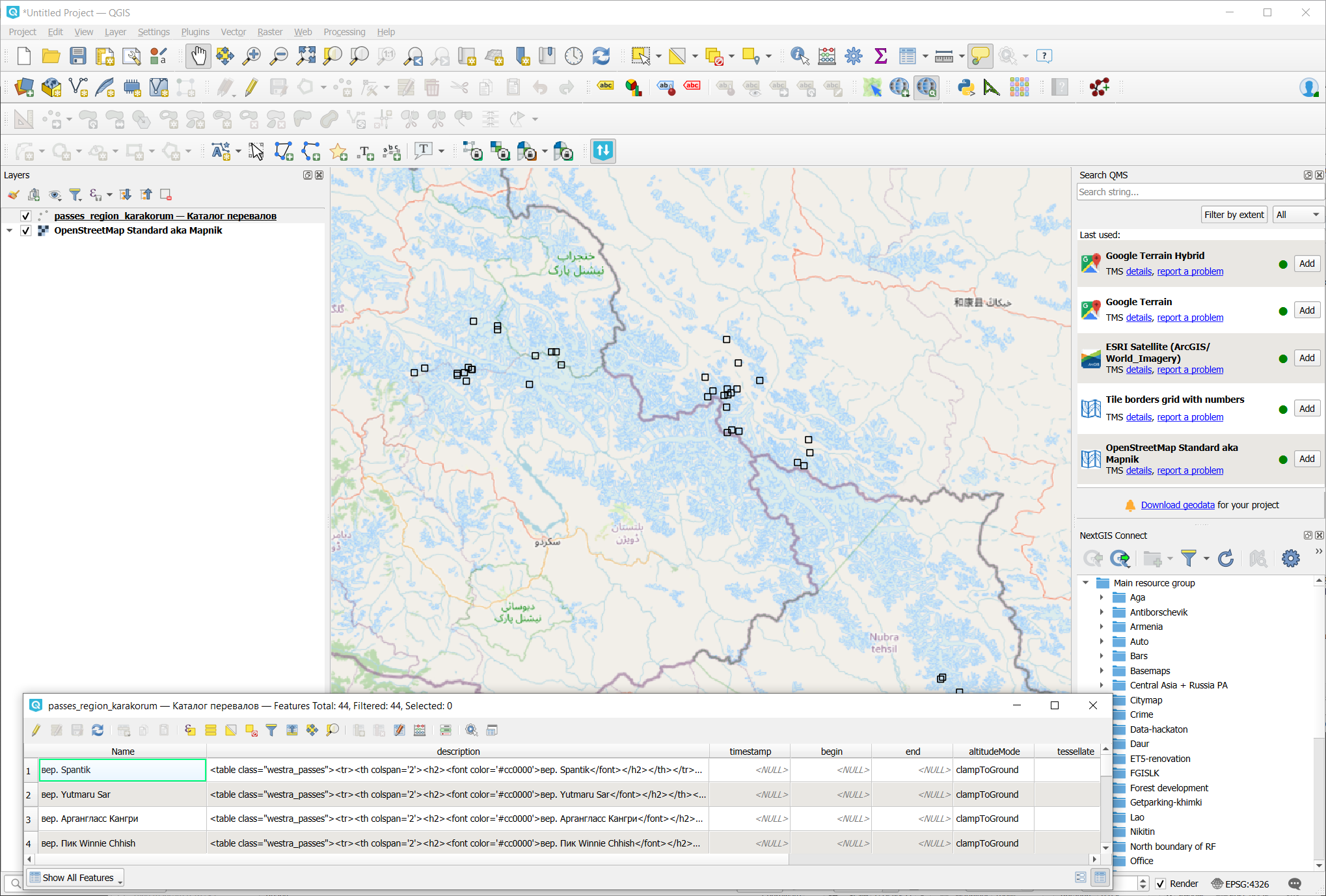Open Processing Toolbox gear icon
The image size is (1326, 896).
coord(854,56)
